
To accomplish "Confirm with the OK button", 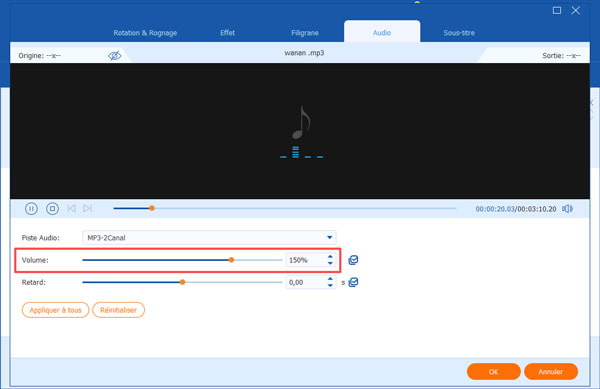I will coord(494,371).
